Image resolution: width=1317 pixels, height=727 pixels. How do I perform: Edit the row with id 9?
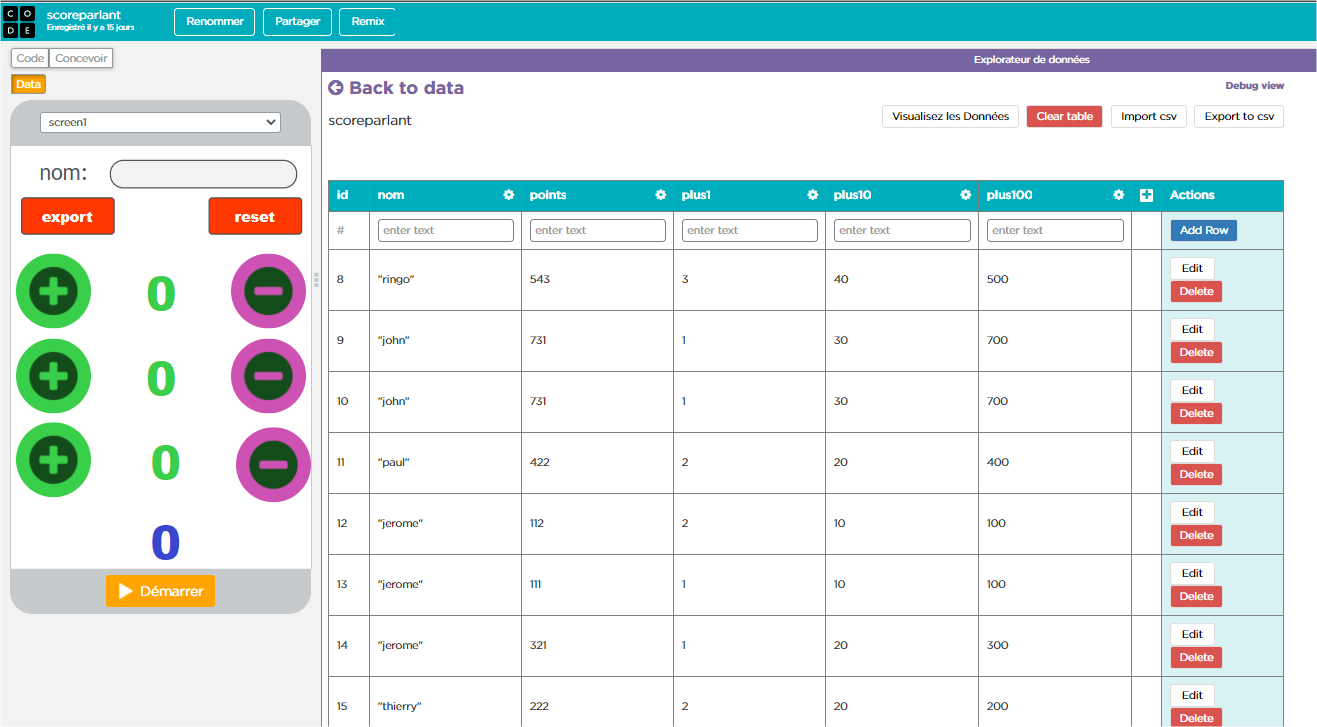tap(1192, 329)
